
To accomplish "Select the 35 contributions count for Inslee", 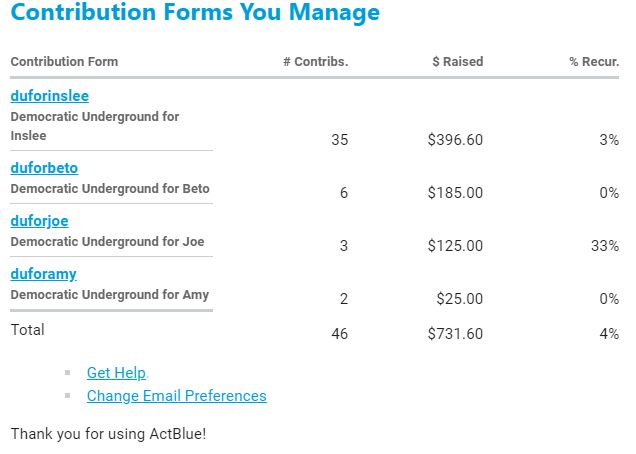I will [339, 140].
